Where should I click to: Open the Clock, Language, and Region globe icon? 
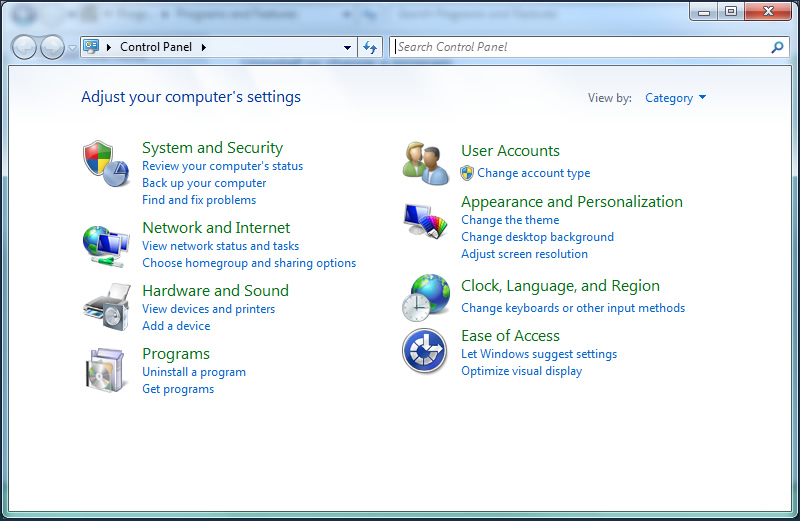[x=426, y=297]
